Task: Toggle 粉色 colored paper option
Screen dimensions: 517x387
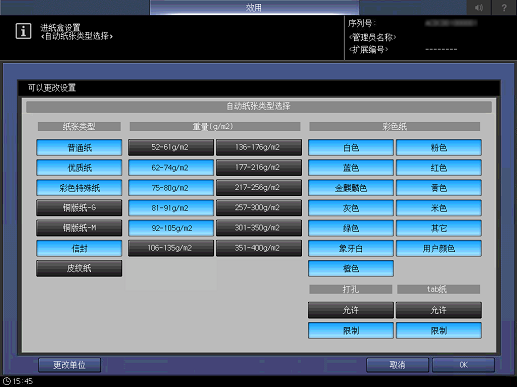Action: tap(439, 148)
